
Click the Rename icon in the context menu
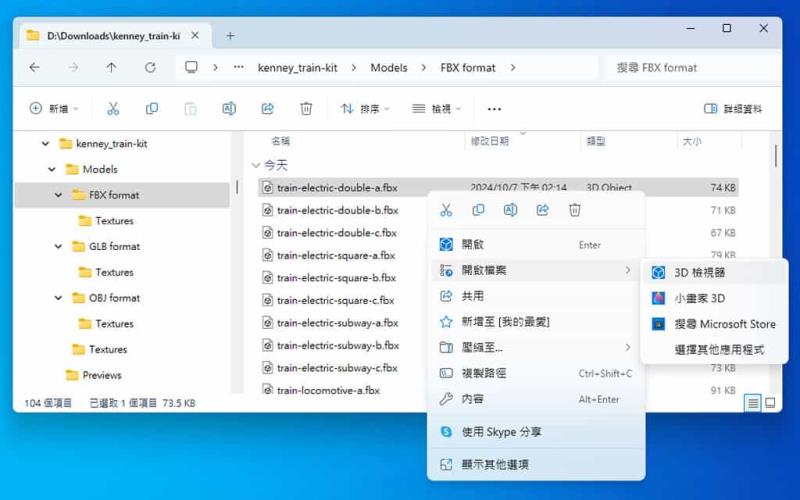[510, 210]
